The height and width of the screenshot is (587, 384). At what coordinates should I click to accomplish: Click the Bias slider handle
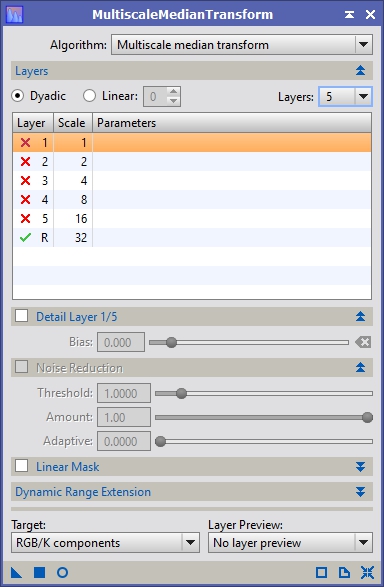pos(171,342)
